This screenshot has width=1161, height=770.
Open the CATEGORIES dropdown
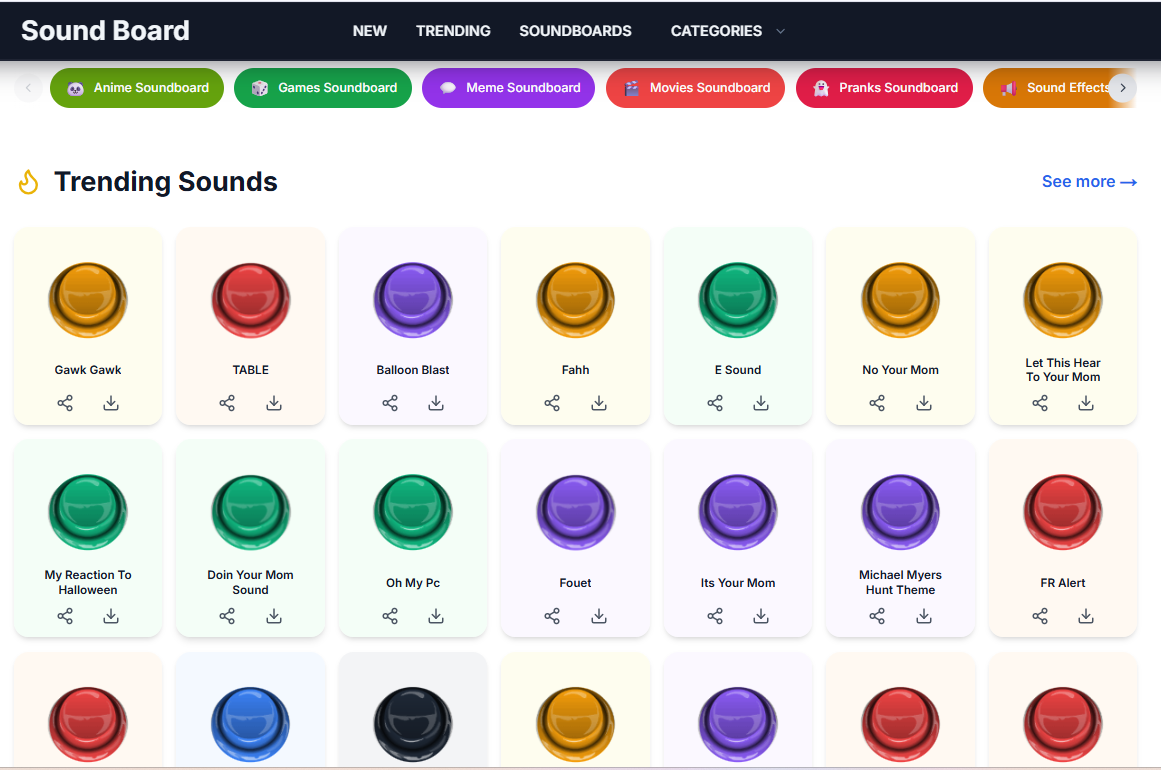pos(727,31)
